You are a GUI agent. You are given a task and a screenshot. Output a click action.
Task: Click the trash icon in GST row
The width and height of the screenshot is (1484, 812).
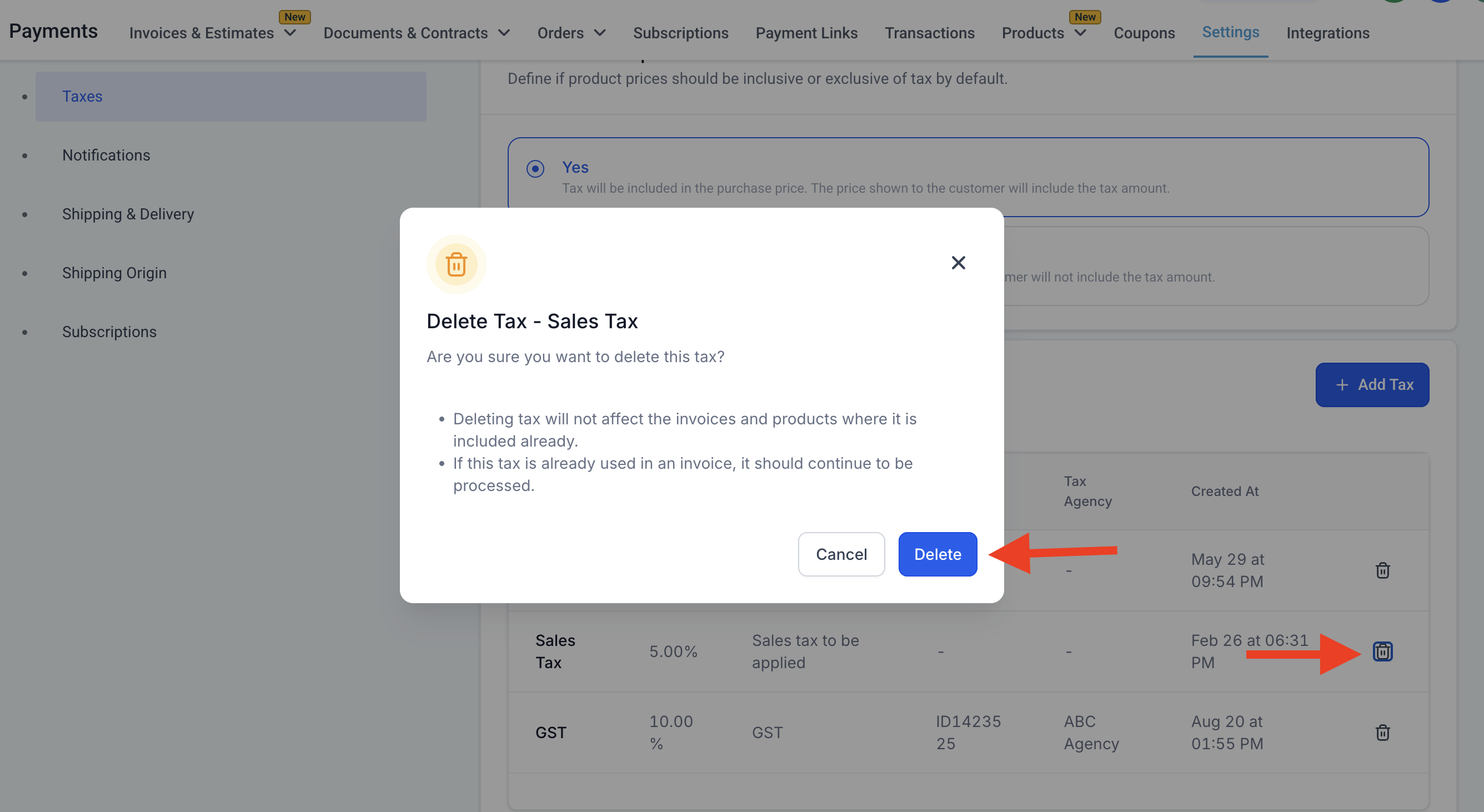(1382, 733)
